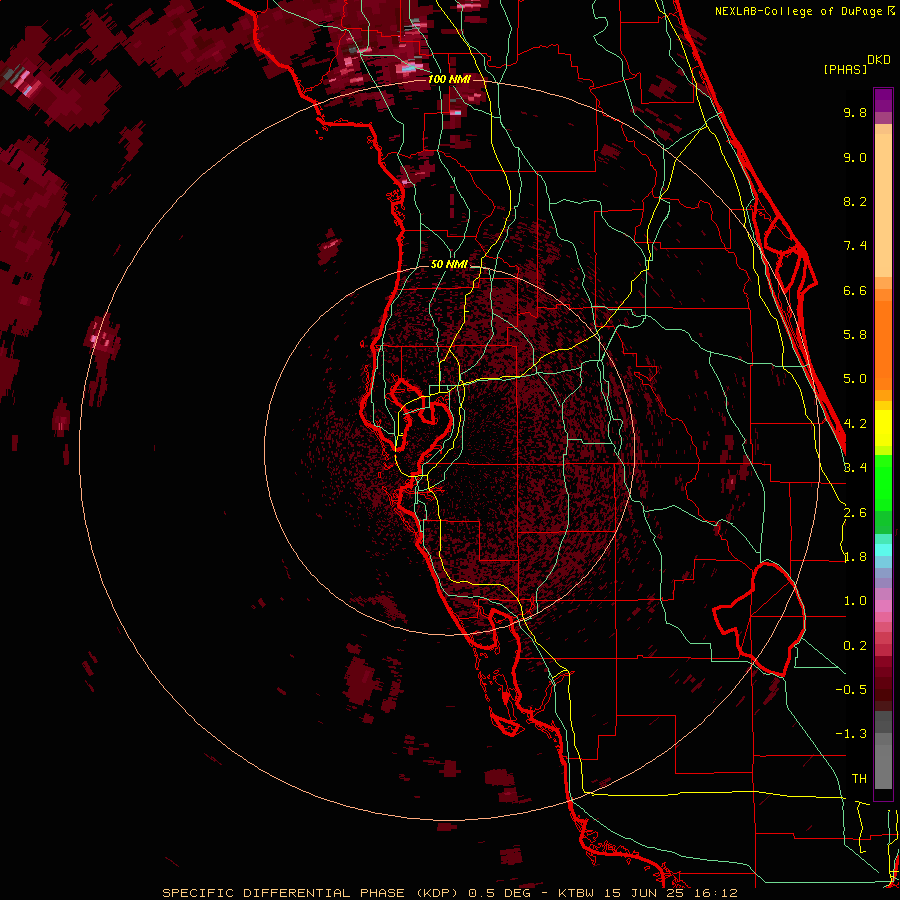900x900 pixels.
Task: Click the orange band of color bar
Action: [x=883, y=346]
